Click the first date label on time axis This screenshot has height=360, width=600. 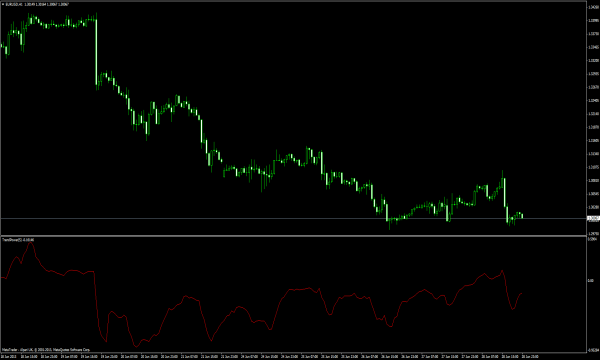[8, 357]
